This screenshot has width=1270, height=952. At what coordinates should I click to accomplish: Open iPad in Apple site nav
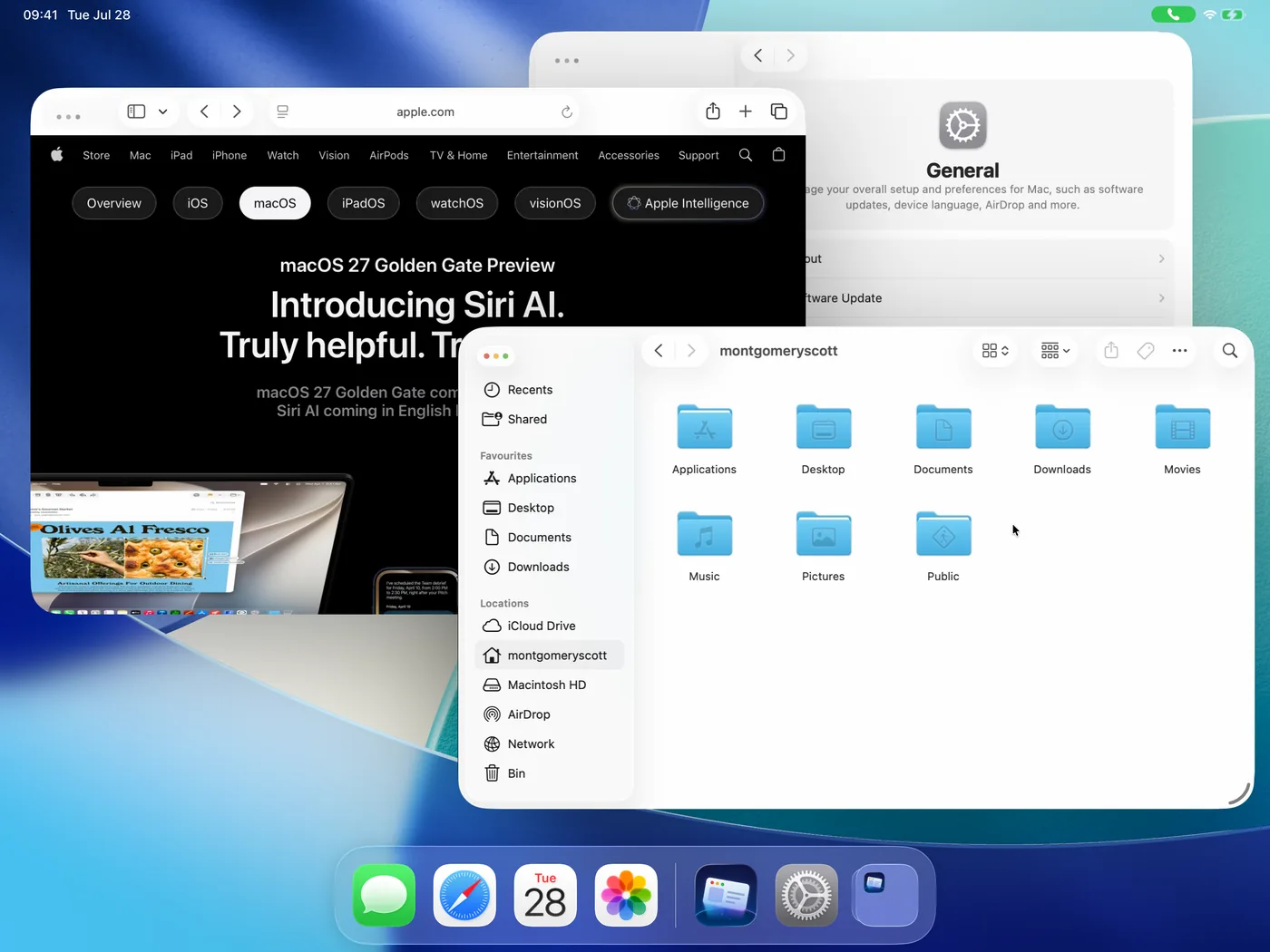[x=181, y=155]
